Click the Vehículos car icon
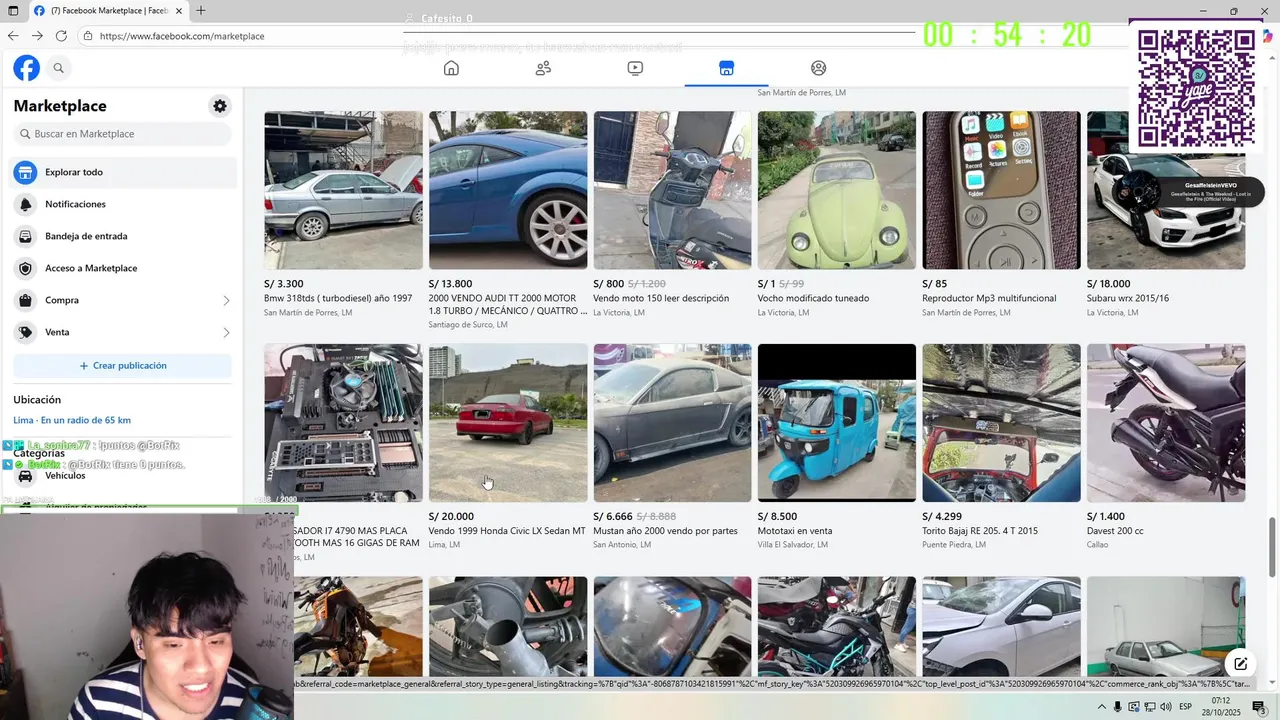 [x=25, y=476]
